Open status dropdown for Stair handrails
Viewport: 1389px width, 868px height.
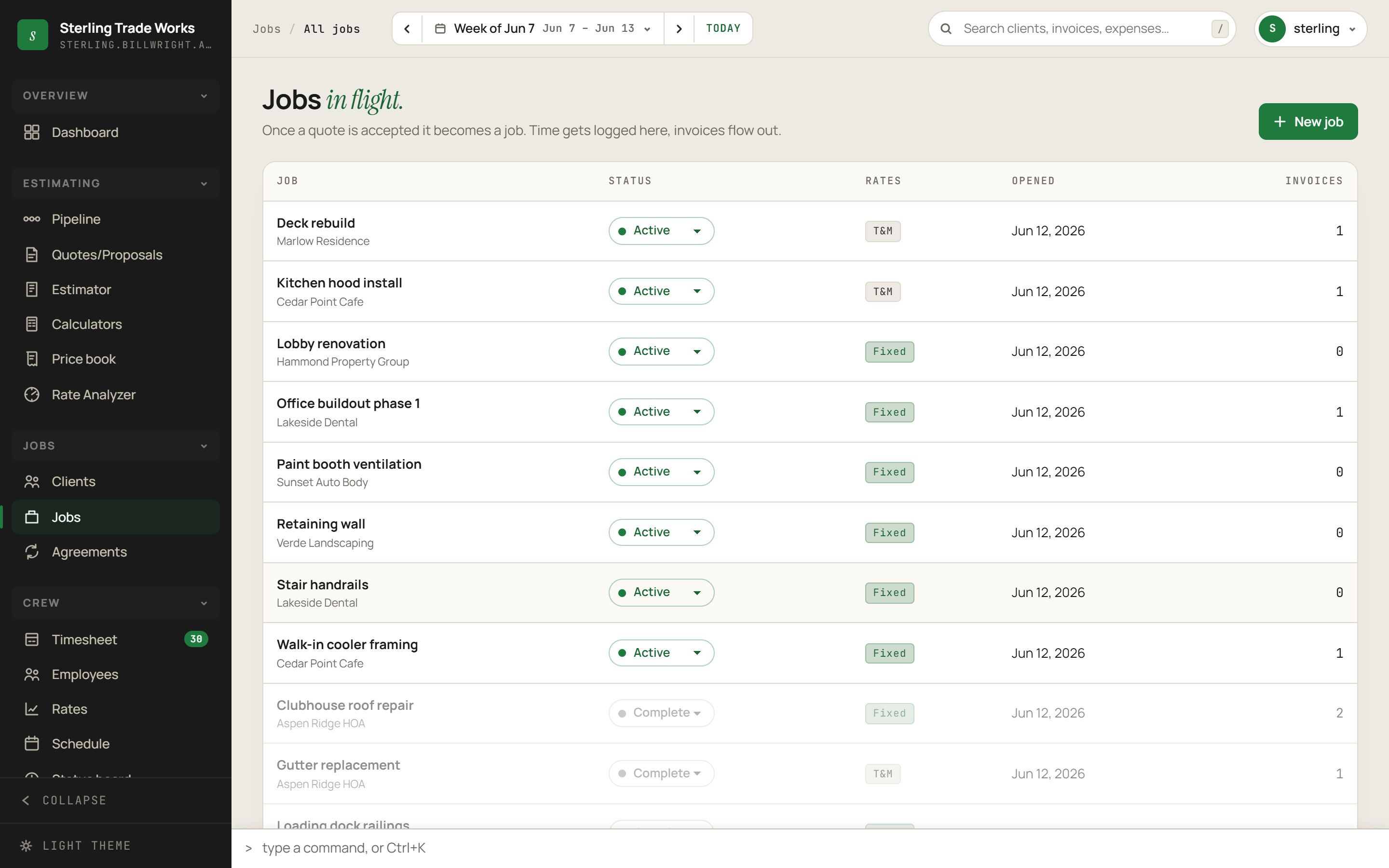[x=661, y=593]
